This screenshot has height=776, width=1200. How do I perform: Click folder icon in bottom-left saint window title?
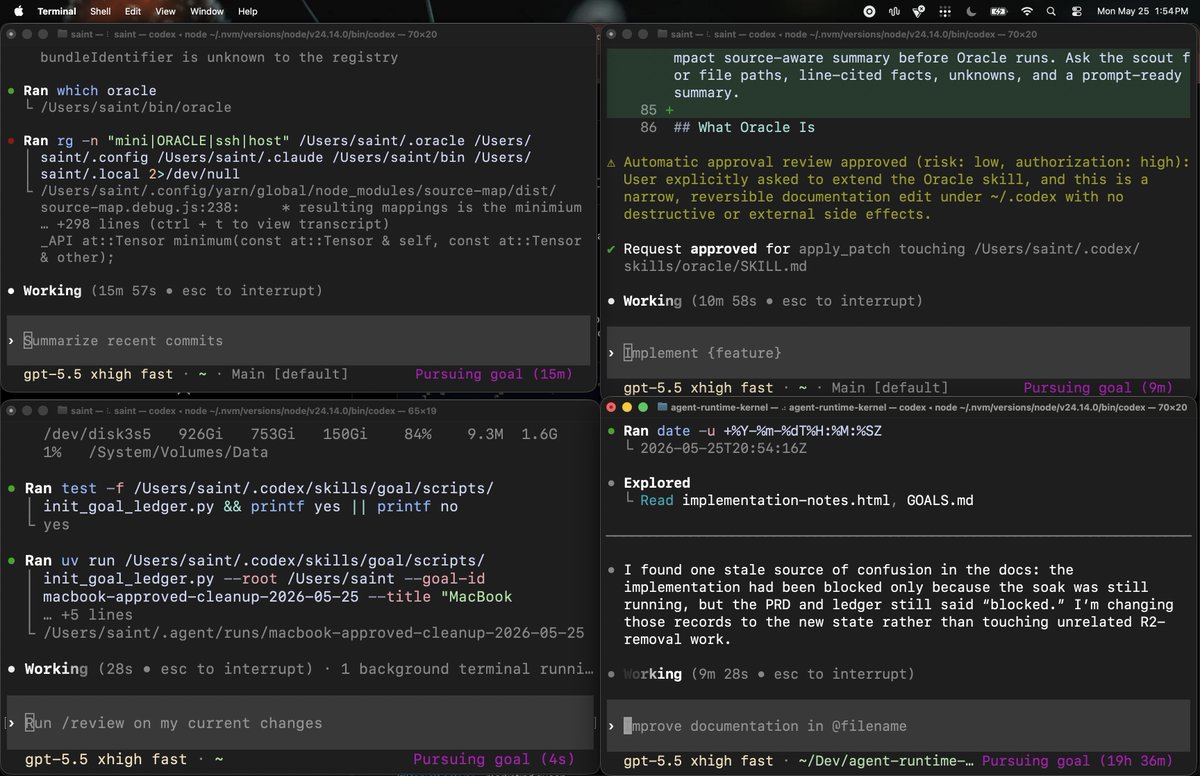click(x=63, y=410)
